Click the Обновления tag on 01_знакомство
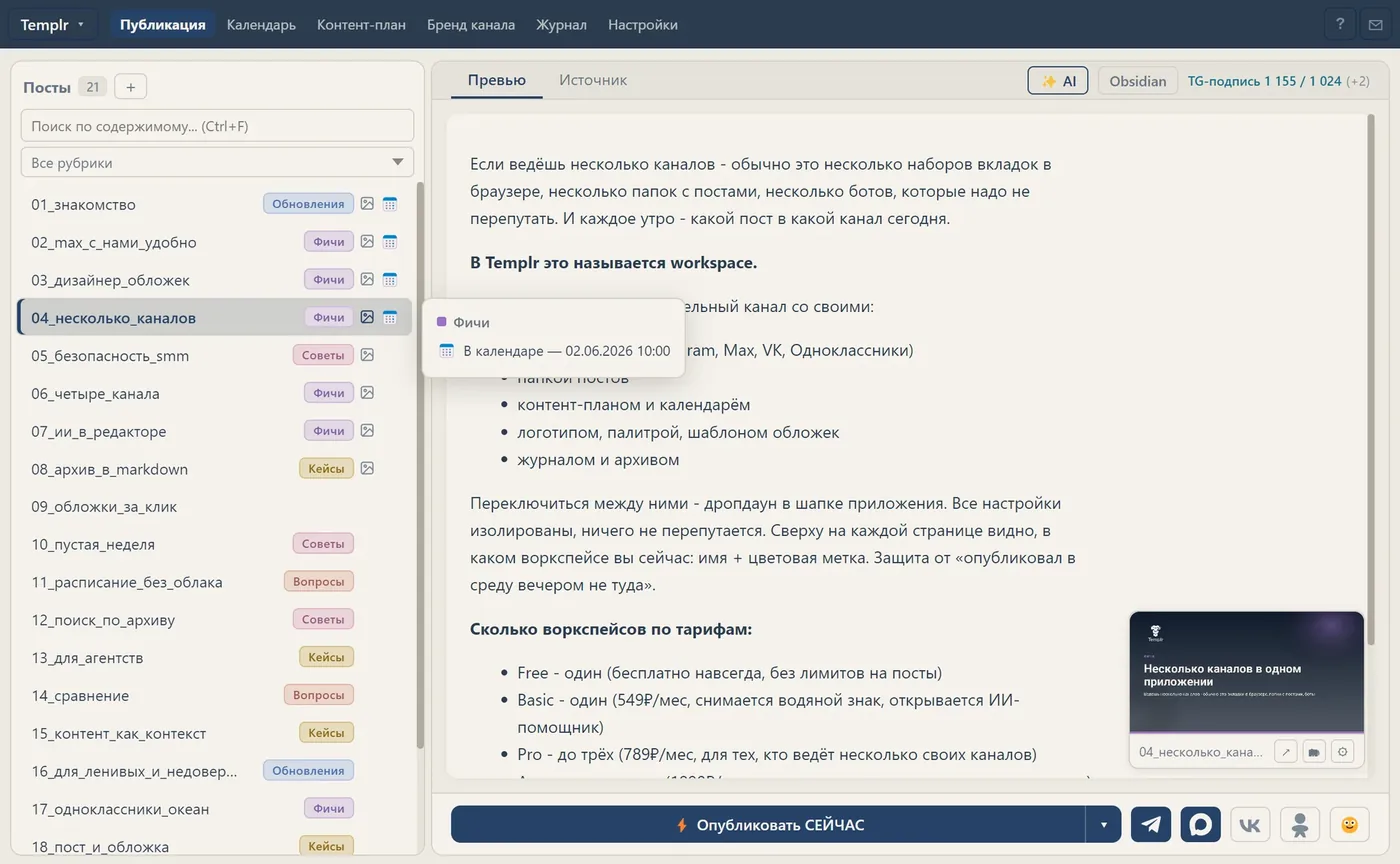The image size is (1400, 864). click(308, 204)
